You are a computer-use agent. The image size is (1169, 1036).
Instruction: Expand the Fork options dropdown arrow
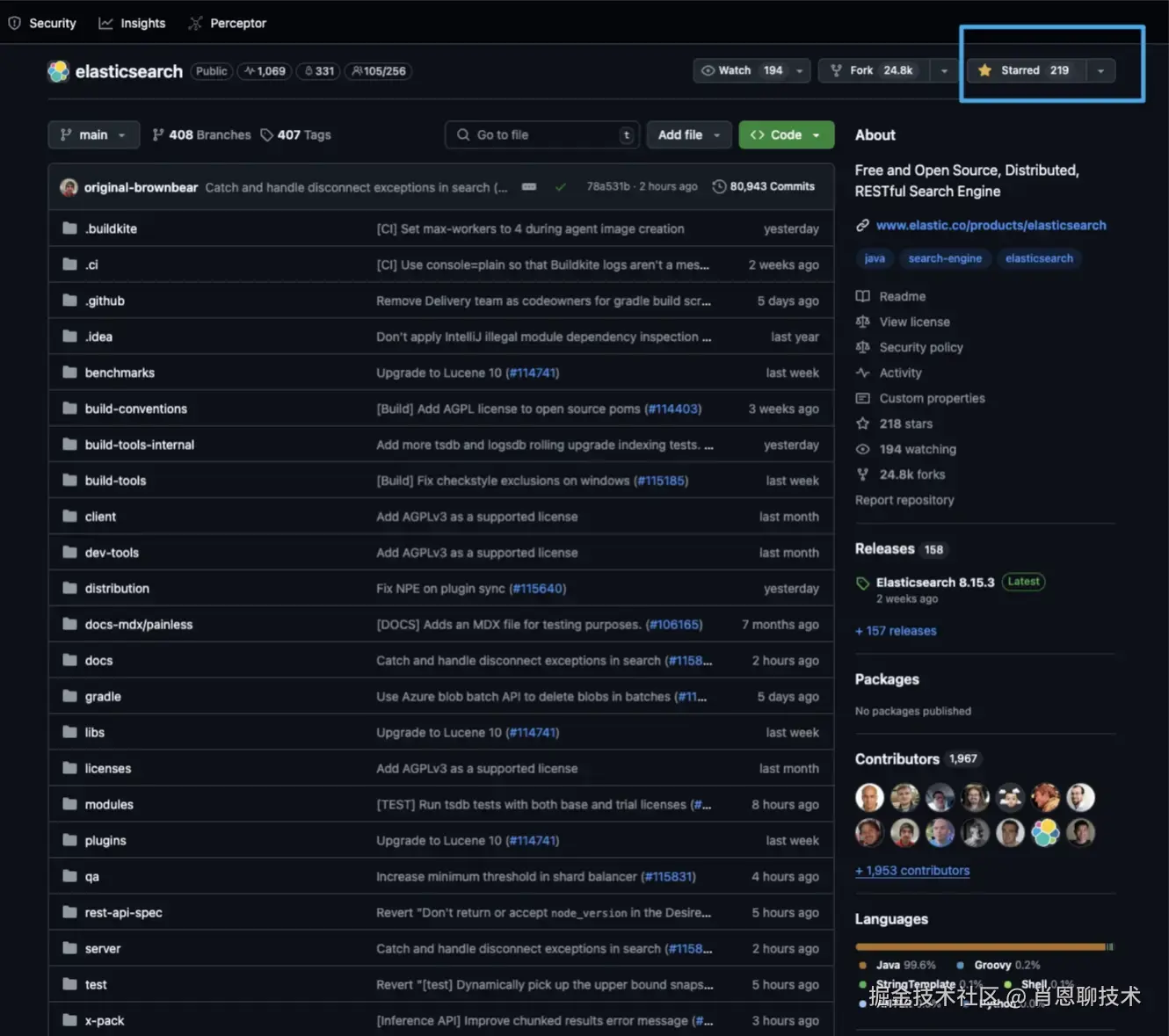(944, 70)
